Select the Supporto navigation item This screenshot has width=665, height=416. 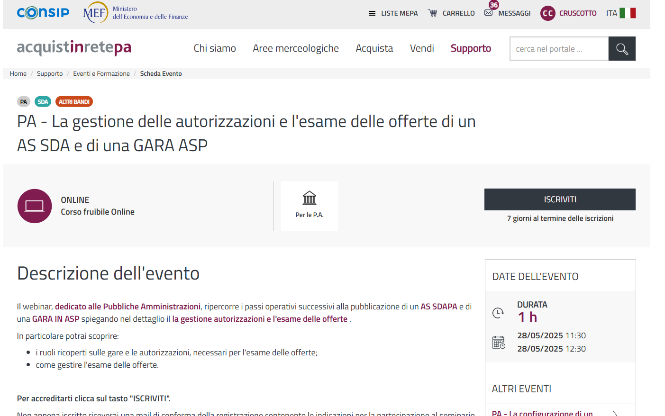[470, 48]
